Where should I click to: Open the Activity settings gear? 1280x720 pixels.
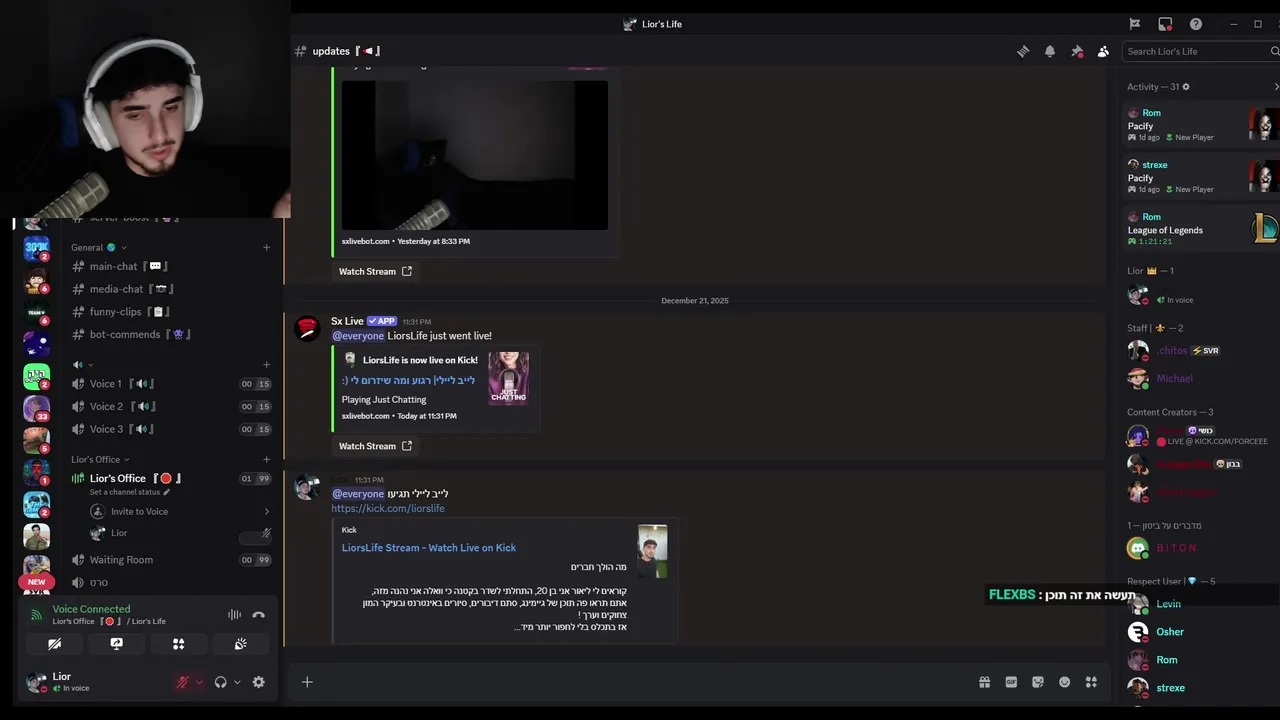pyautogui.click(x=1187, y=87)
